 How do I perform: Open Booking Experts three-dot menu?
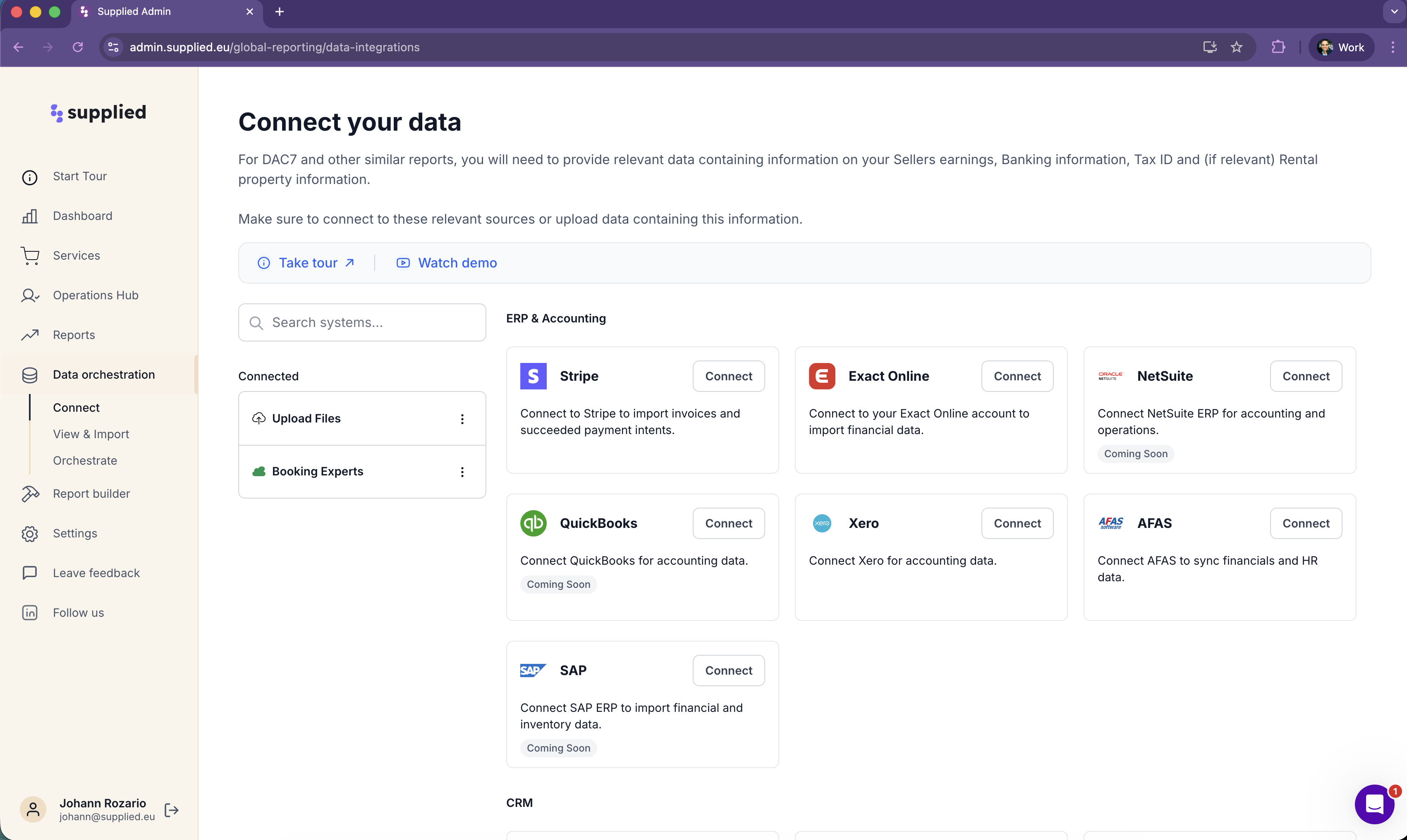[462, 472]
